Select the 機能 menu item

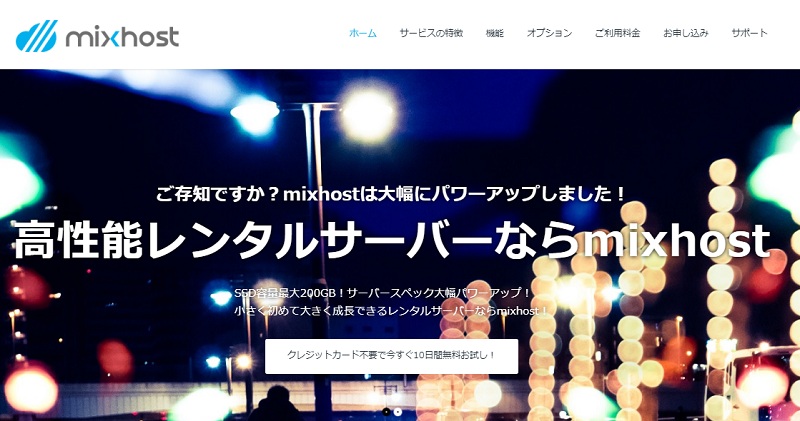pyautogui.click(x=495, y=33)
